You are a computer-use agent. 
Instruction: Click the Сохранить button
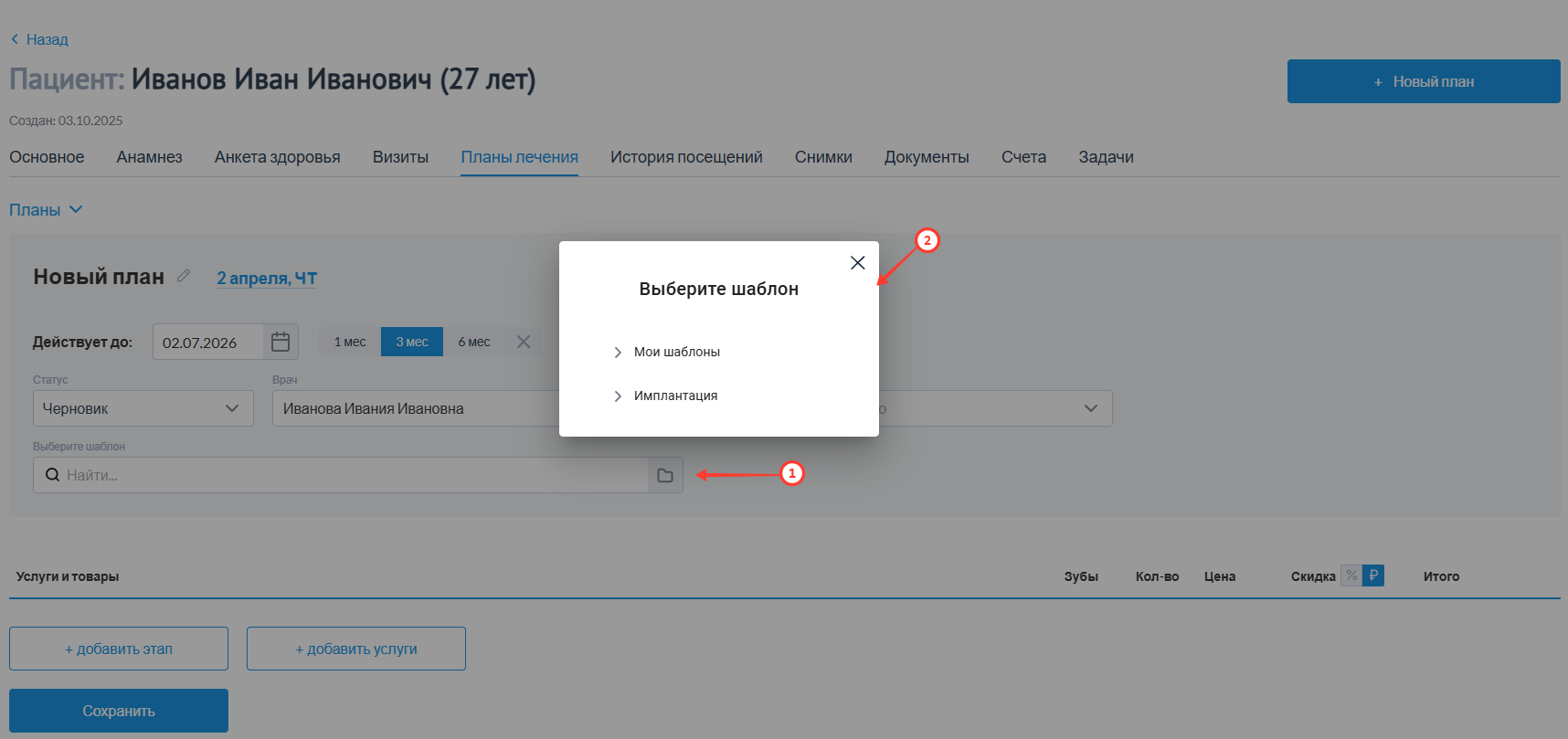(x=119, y=711)
